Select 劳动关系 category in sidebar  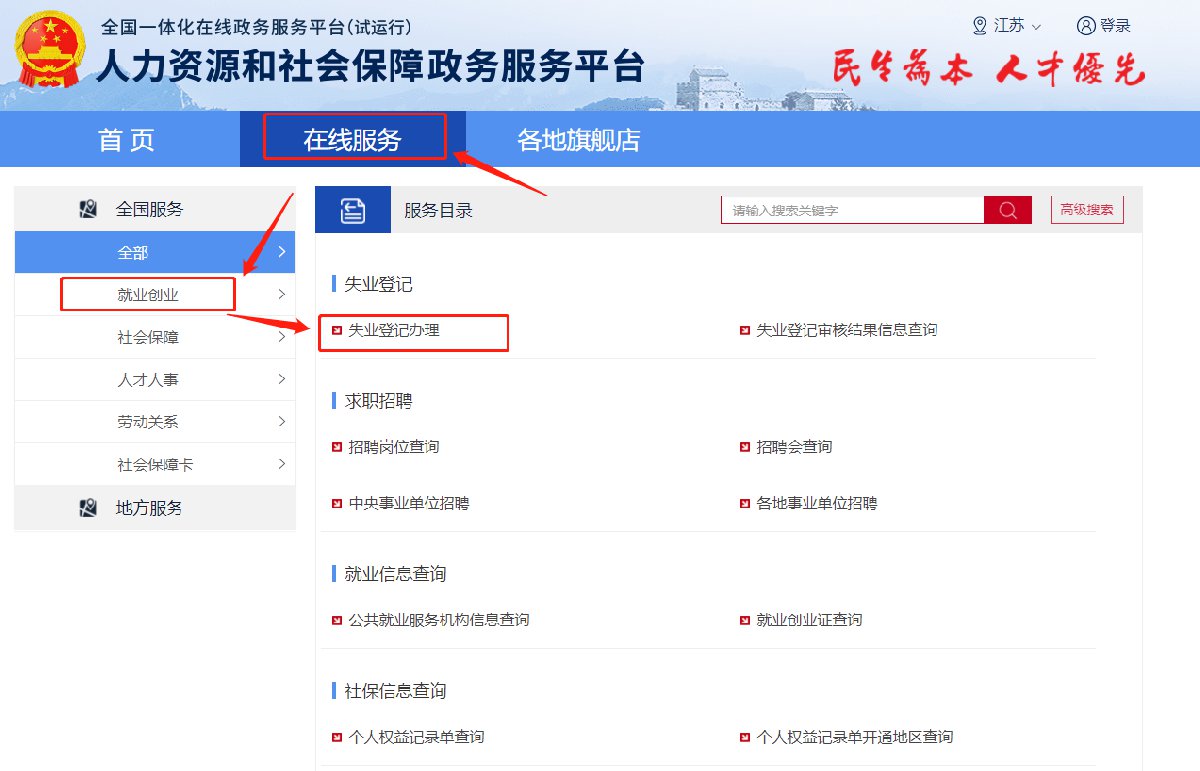pos(155,421)
